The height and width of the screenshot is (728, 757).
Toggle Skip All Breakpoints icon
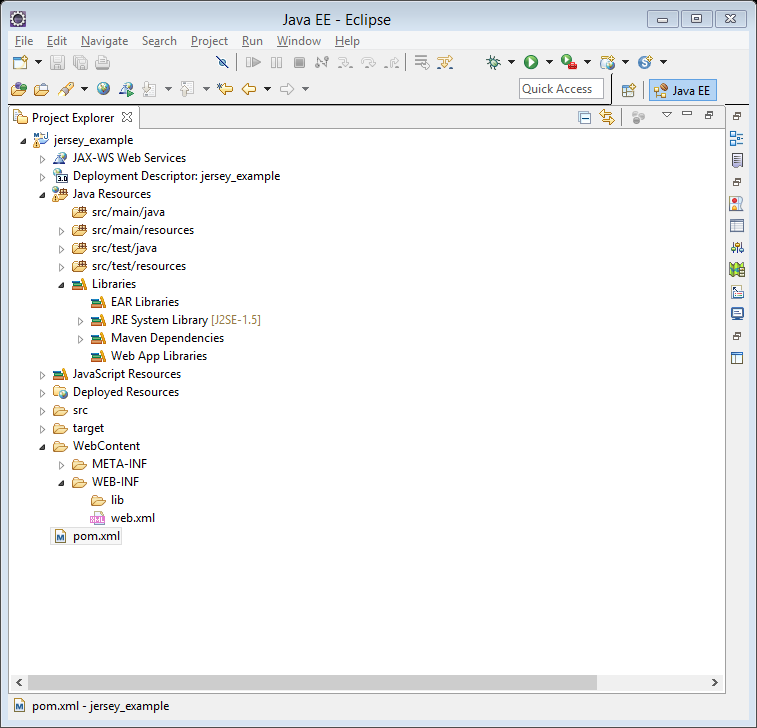[222, 62]
